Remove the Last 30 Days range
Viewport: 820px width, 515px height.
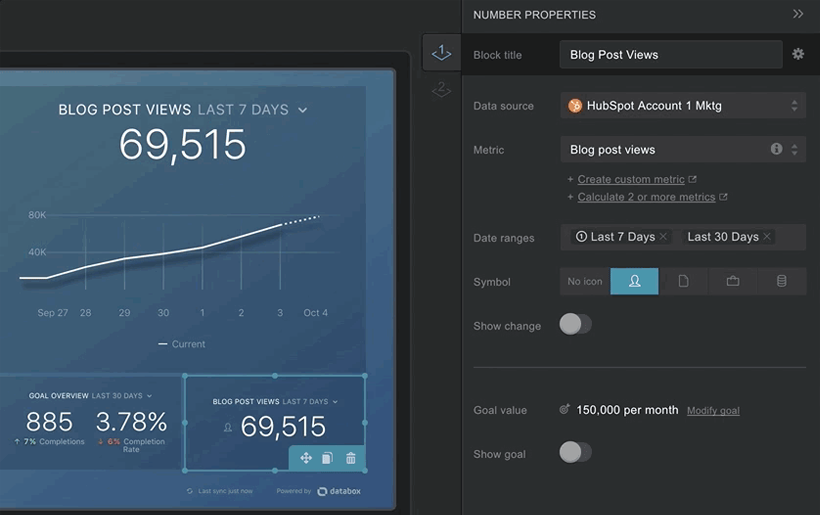[767, 236]
